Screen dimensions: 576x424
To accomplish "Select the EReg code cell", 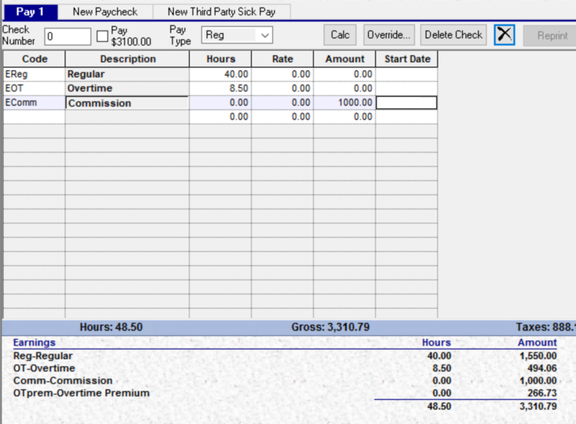I will 34,74.
